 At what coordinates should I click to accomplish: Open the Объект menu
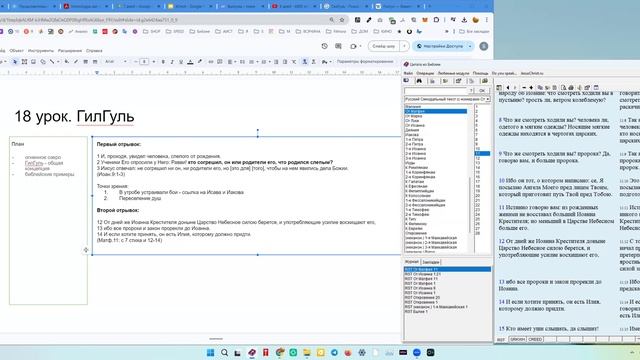pyautogui.click(x=16, y=51)
